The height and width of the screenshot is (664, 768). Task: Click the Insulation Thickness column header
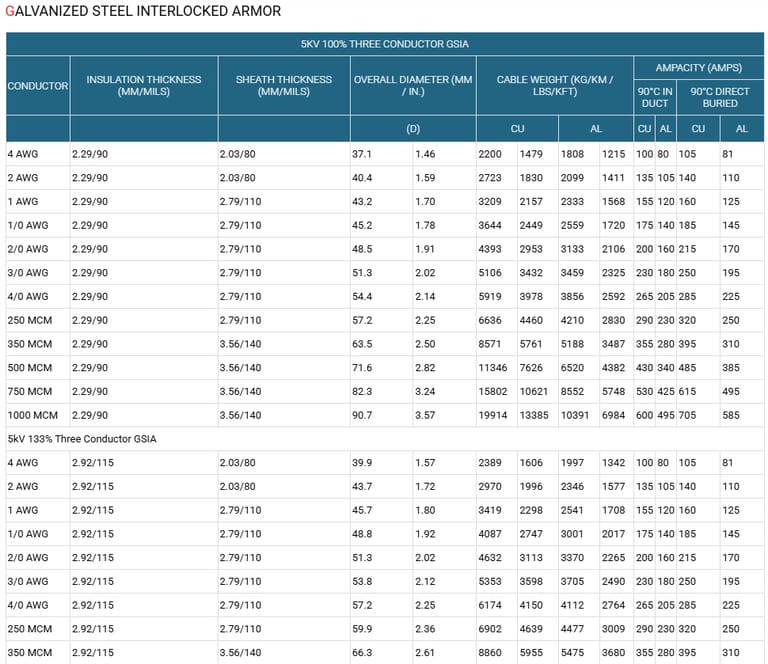click(x=143, y=86)
